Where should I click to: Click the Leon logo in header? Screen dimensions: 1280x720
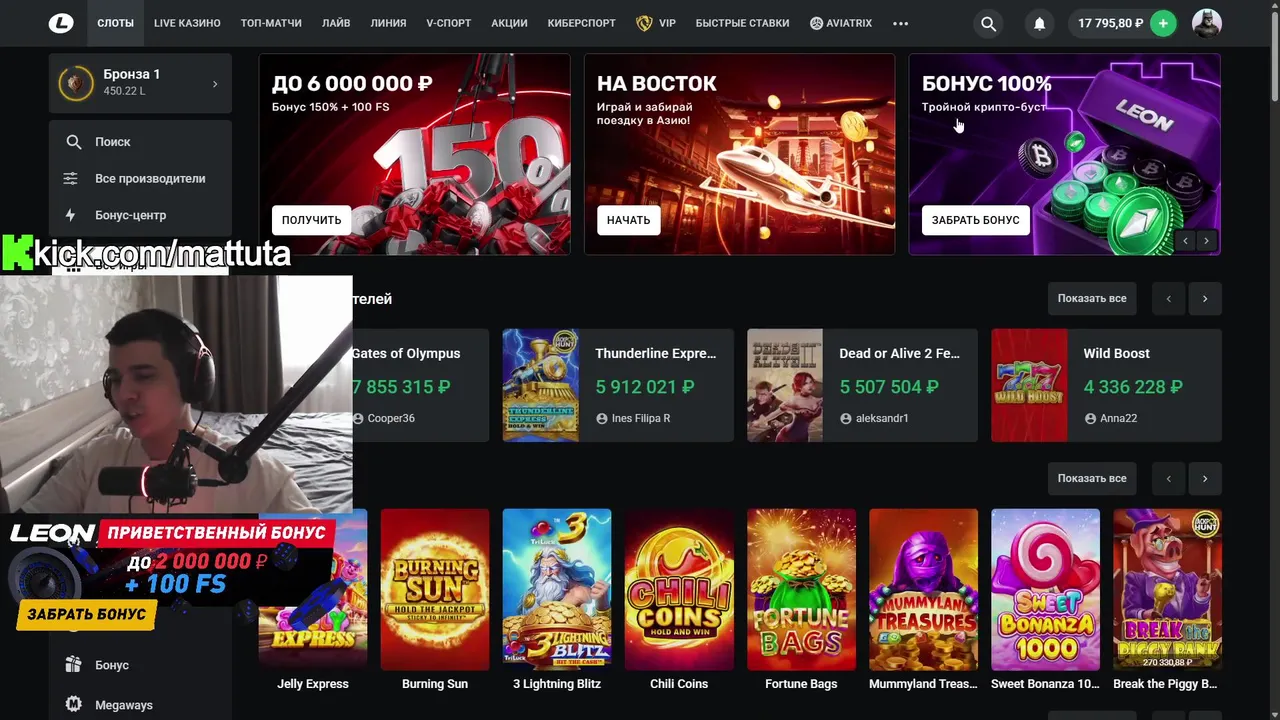tap(61, 23)
